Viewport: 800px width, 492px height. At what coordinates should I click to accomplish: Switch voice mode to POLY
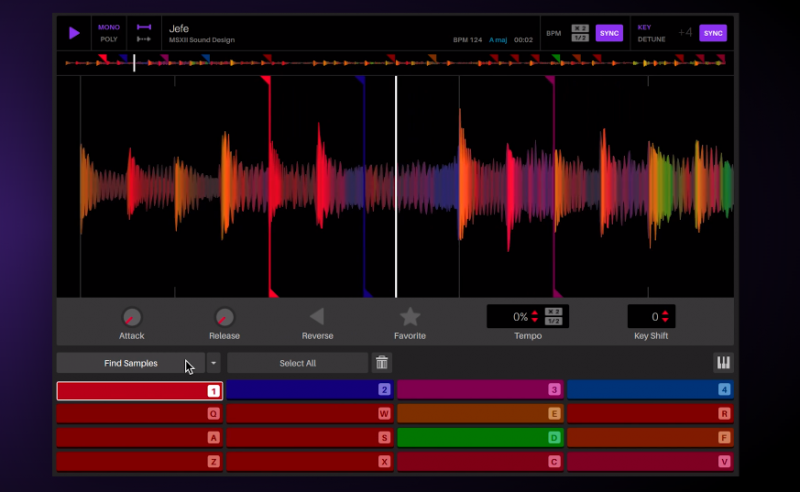click(109, 39)
